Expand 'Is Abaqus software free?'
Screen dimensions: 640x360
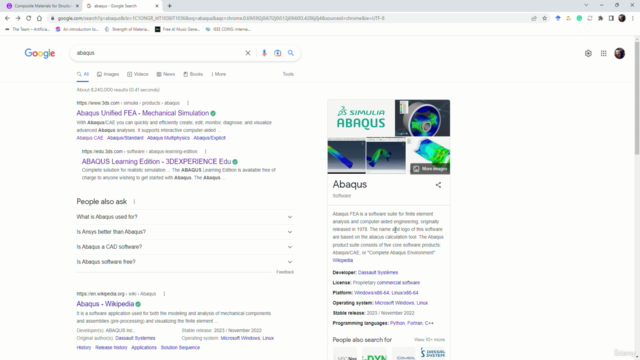point(185,262)
